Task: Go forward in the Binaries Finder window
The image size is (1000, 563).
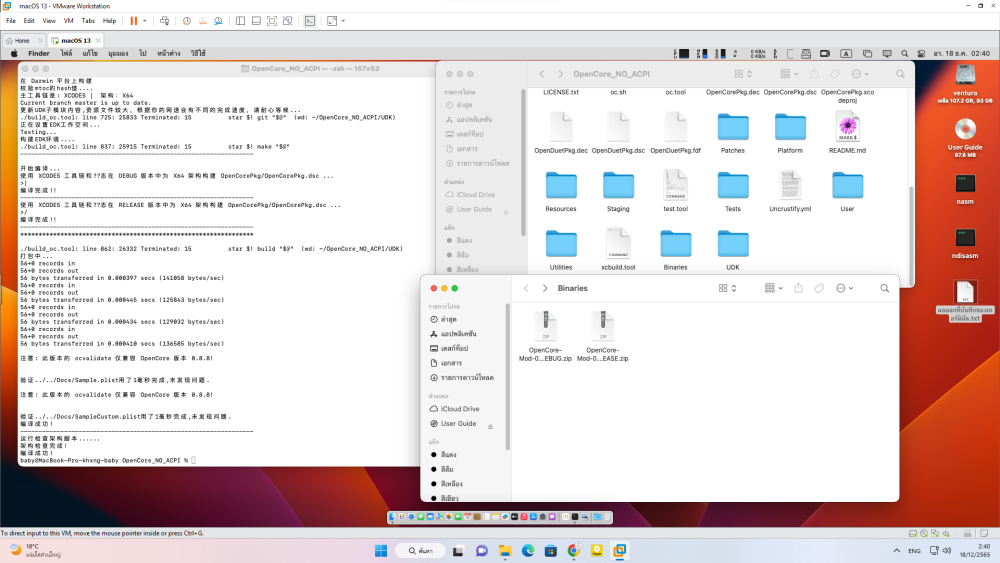Action: (x=545, y=288)
